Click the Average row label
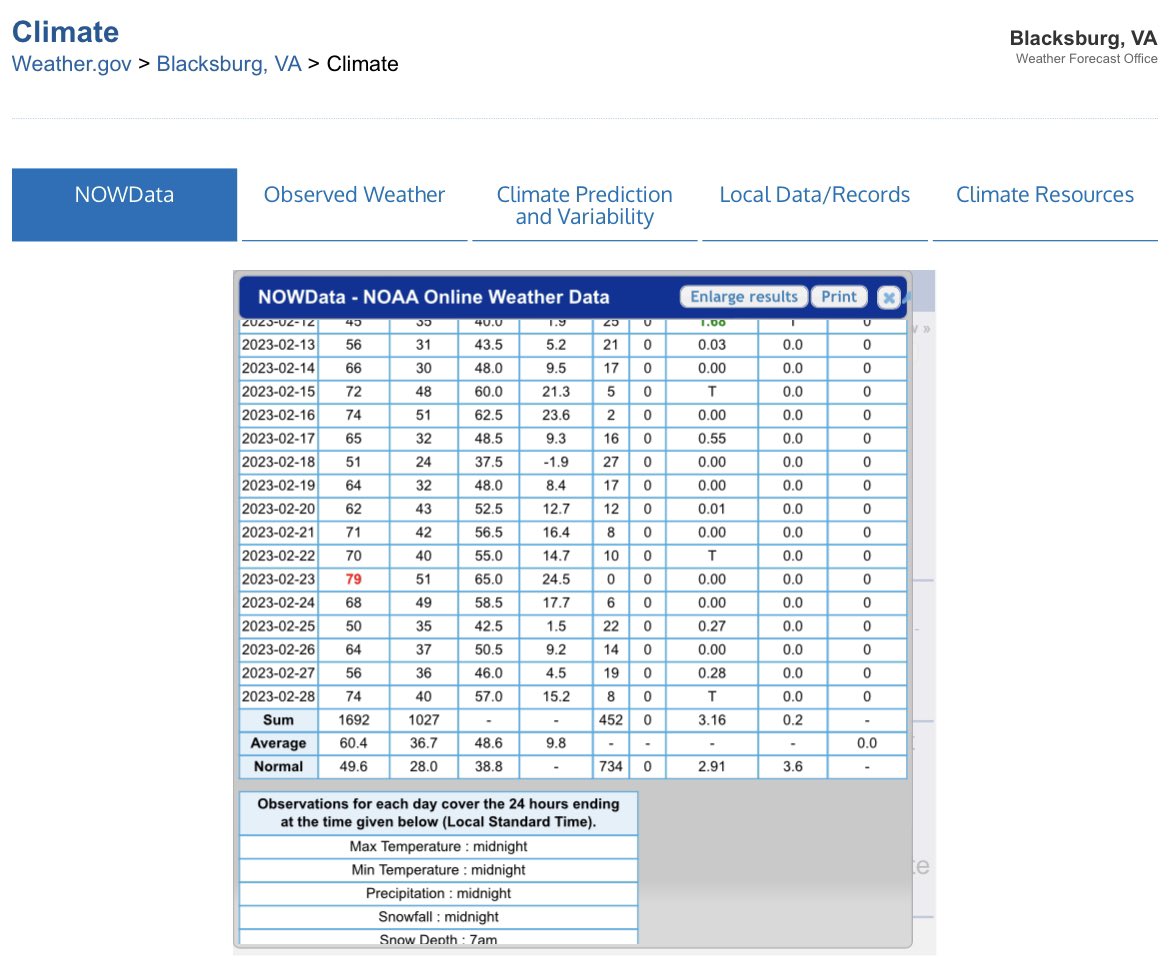This screenshot has width=1170, height=964. point(278,743)
